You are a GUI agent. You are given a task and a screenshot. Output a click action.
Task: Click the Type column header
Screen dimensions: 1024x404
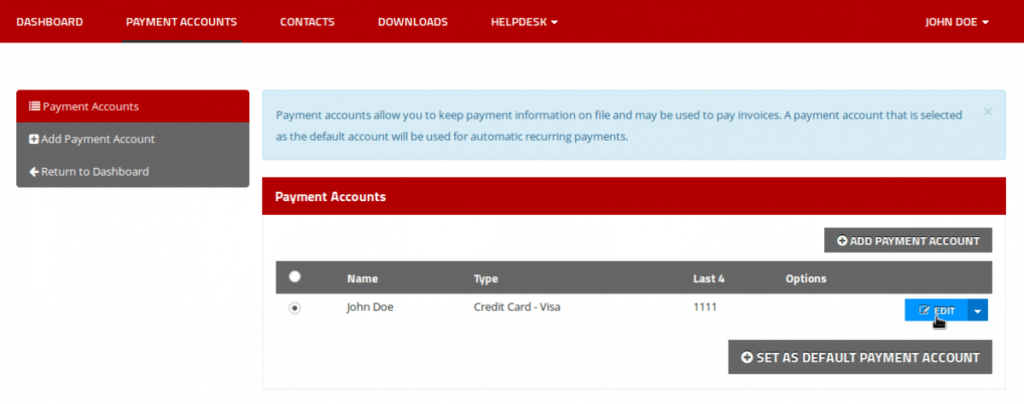[486, 279]
